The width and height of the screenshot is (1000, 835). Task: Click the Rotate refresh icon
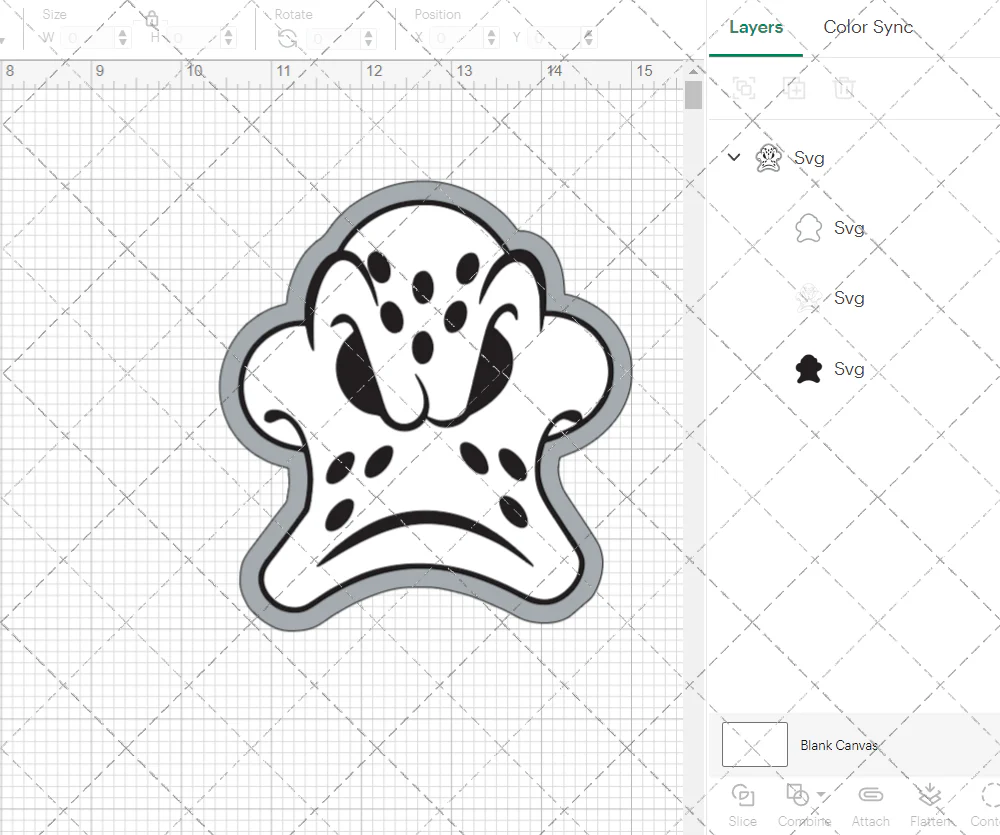point(288,37)
